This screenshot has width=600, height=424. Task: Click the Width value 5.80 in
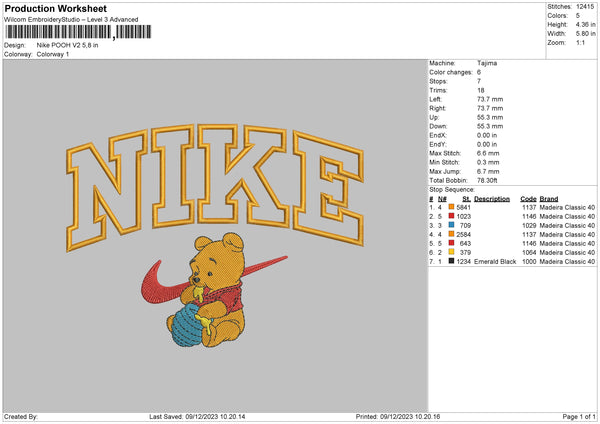585,34
